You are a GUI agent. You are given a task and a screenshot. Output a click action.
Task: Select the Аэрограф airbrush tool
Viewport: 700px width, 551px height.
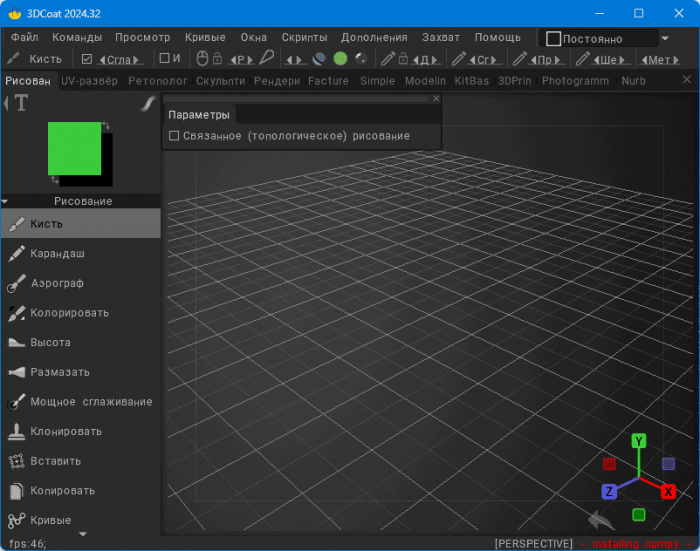(x=56, y=283)
